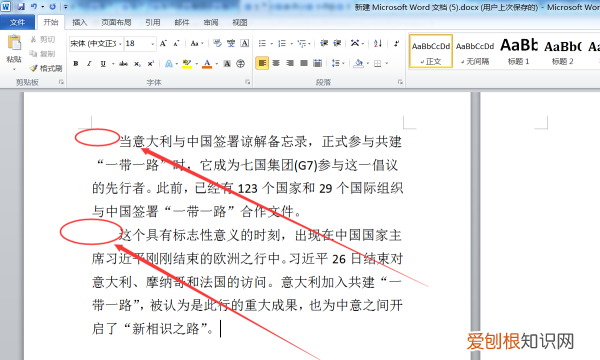The width and height of the screenshot is (600, 360).
Task: Open the 文件 (File) tab
Action: click(17, 22)
